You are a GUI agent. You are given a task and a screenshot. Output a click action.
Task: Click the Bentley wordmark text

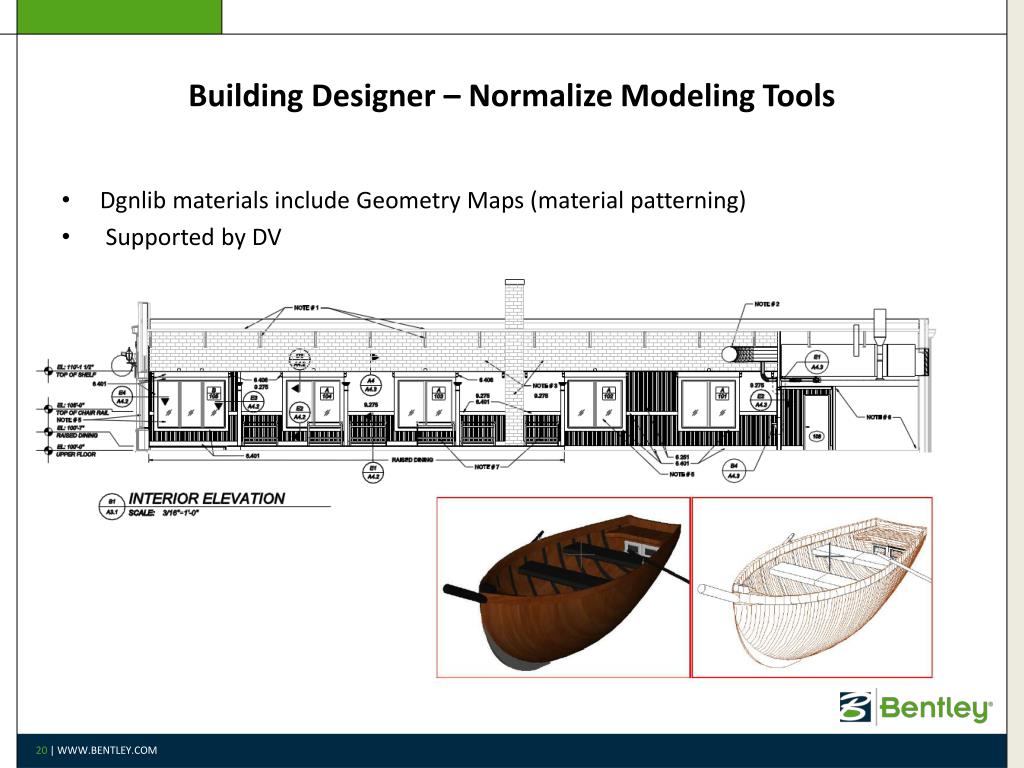click(936, 708)
